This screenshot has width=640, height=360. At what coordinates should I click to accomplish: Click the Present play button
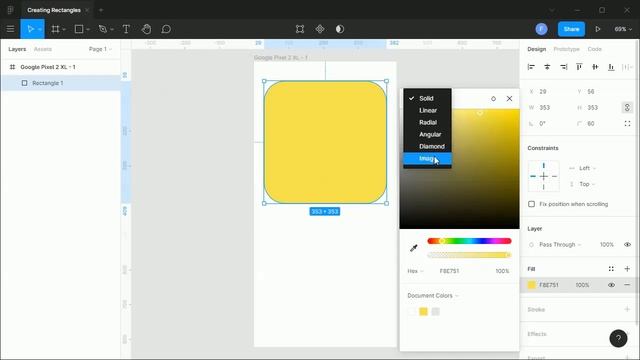pyautogui.click(x=598, y=29)
